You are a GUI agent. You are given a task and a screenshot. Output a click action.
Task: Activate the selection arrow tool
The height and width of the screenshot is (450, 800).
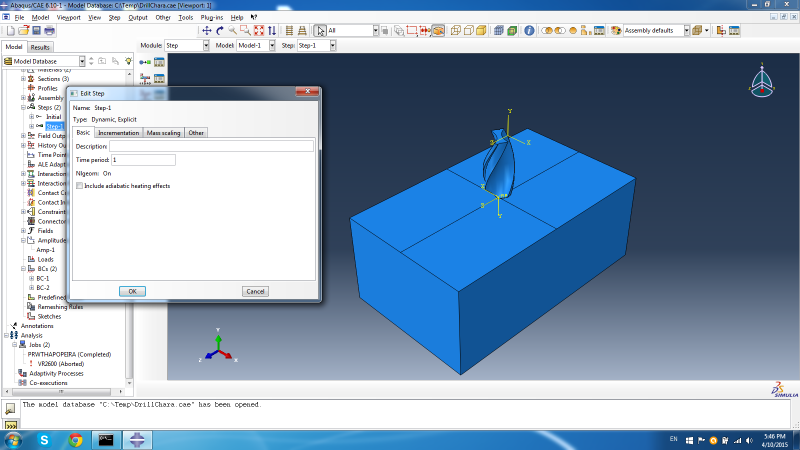320,31
